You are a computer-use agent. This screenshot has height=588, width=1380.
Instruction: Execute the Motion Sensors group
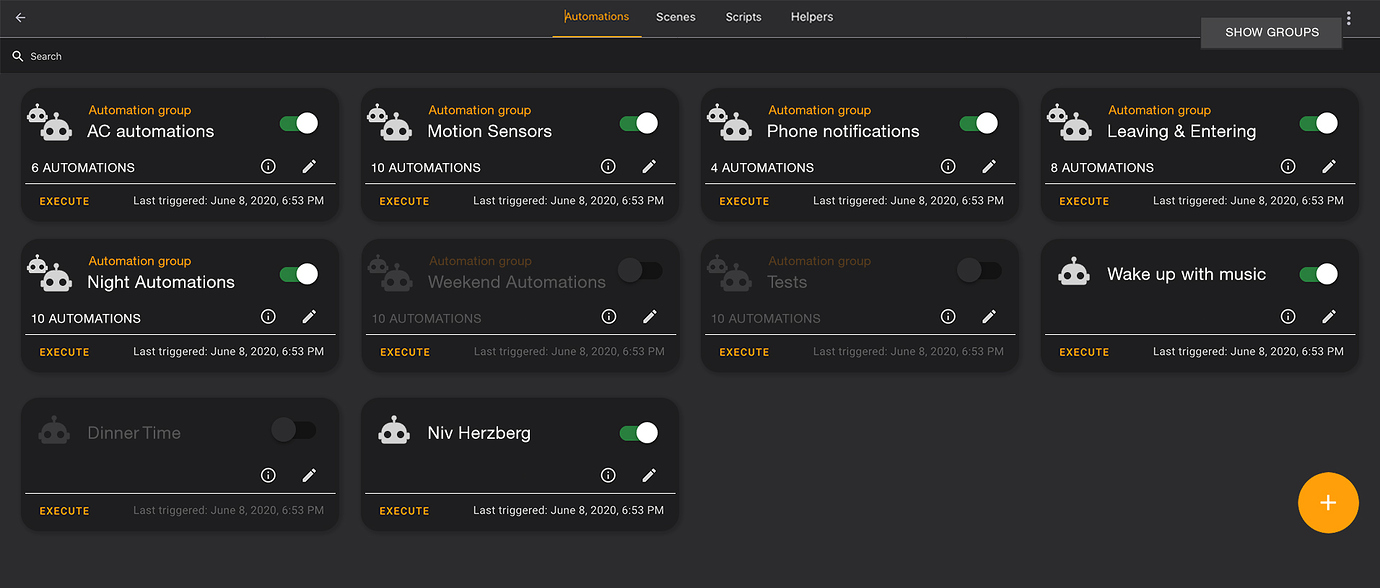(405, 201)
